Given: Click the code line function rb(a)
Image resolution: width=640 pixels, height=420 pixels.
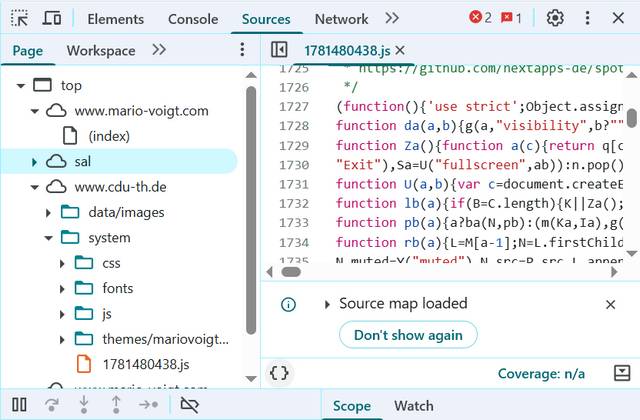Looking at the screenshot, I should (x=480, y=242).
